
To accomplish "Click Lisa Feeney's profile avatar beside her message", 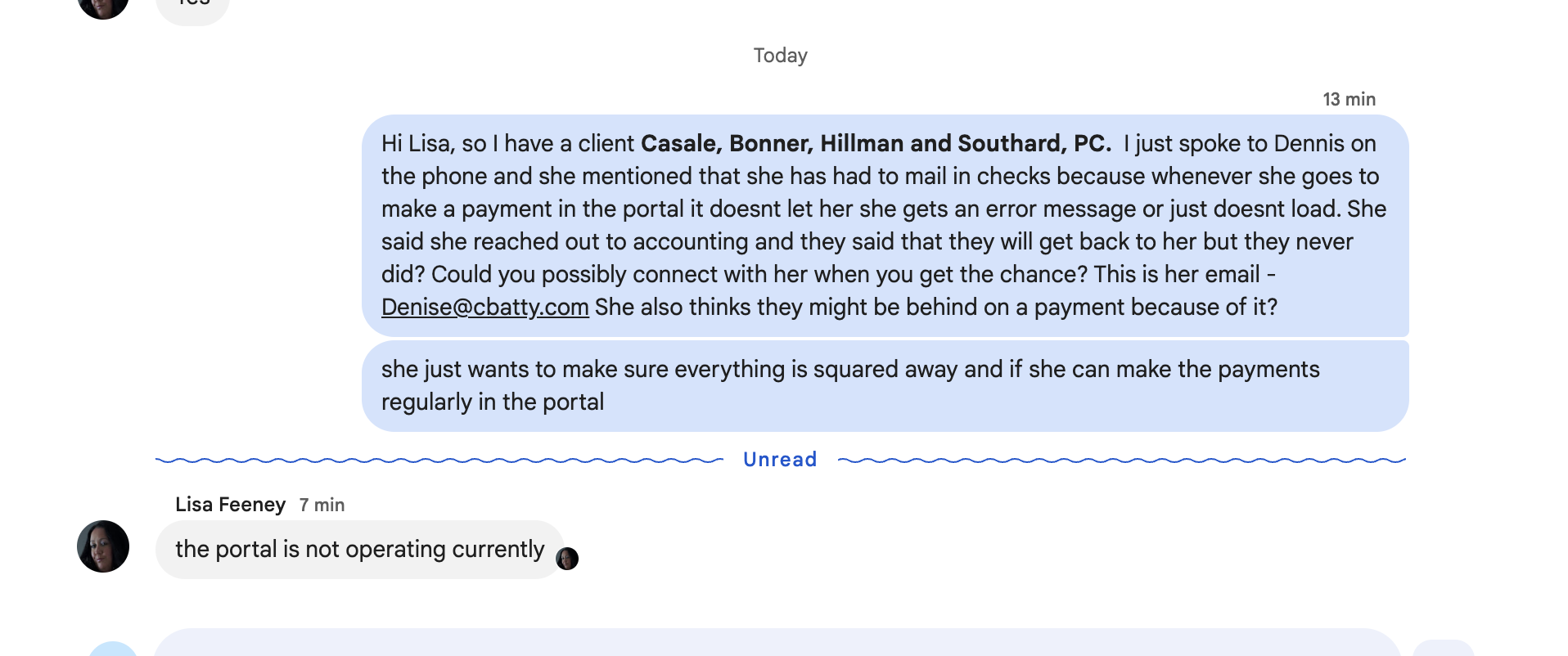I will (103, 546).
